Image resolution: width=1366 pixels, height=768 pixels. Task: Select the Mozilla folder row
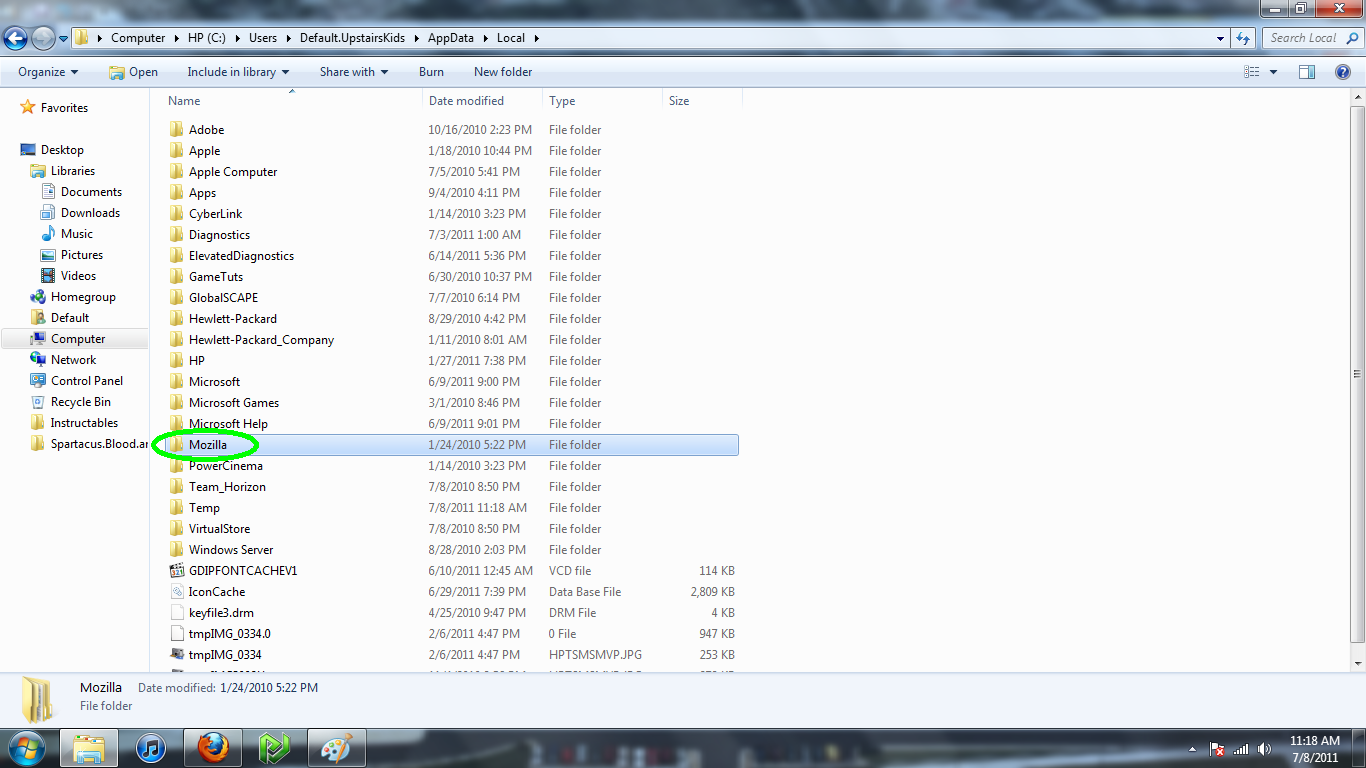tap(452, 445)
